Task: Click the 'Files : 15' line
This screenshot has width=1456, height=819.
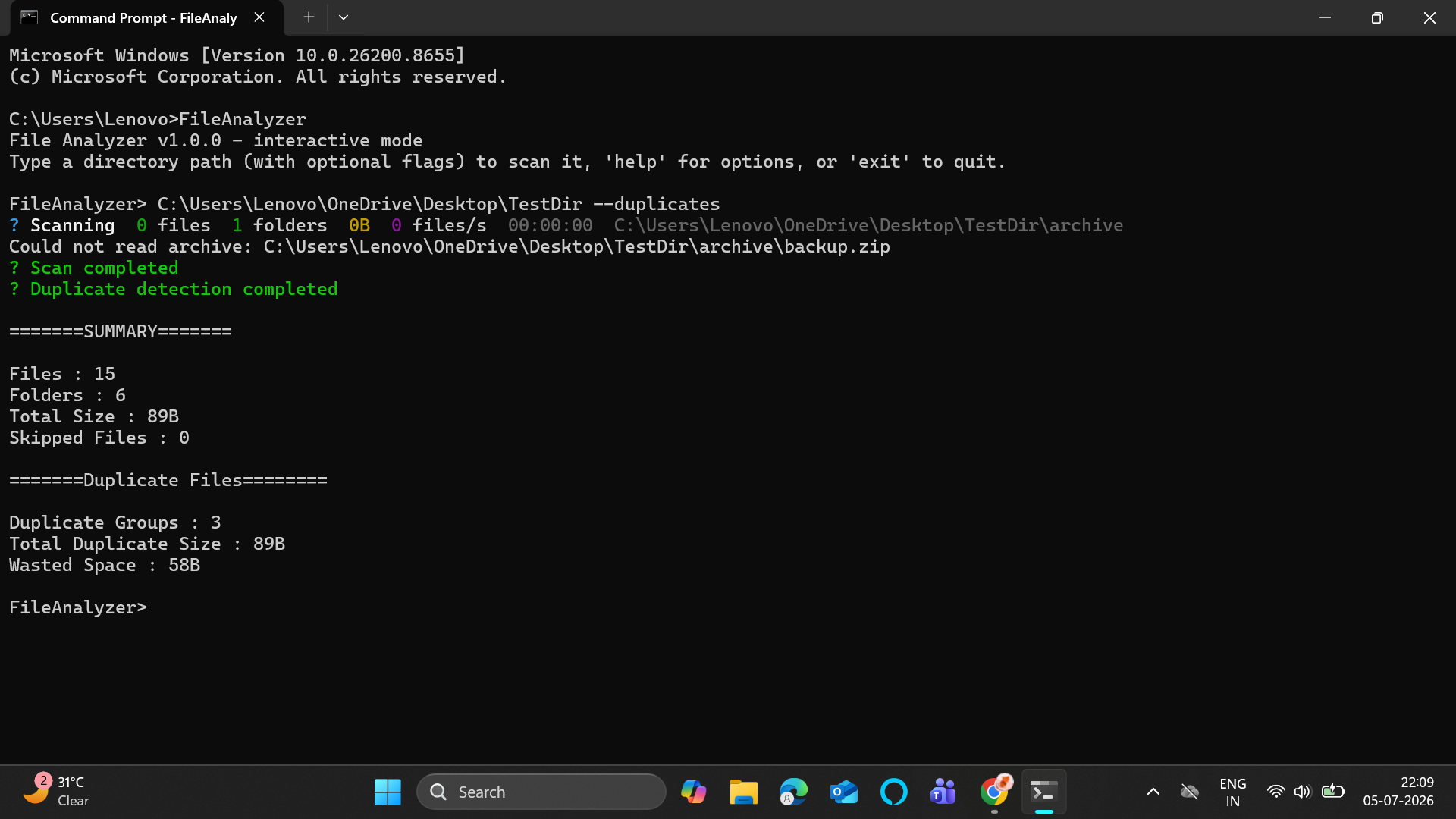Action: tap(62, 374)
